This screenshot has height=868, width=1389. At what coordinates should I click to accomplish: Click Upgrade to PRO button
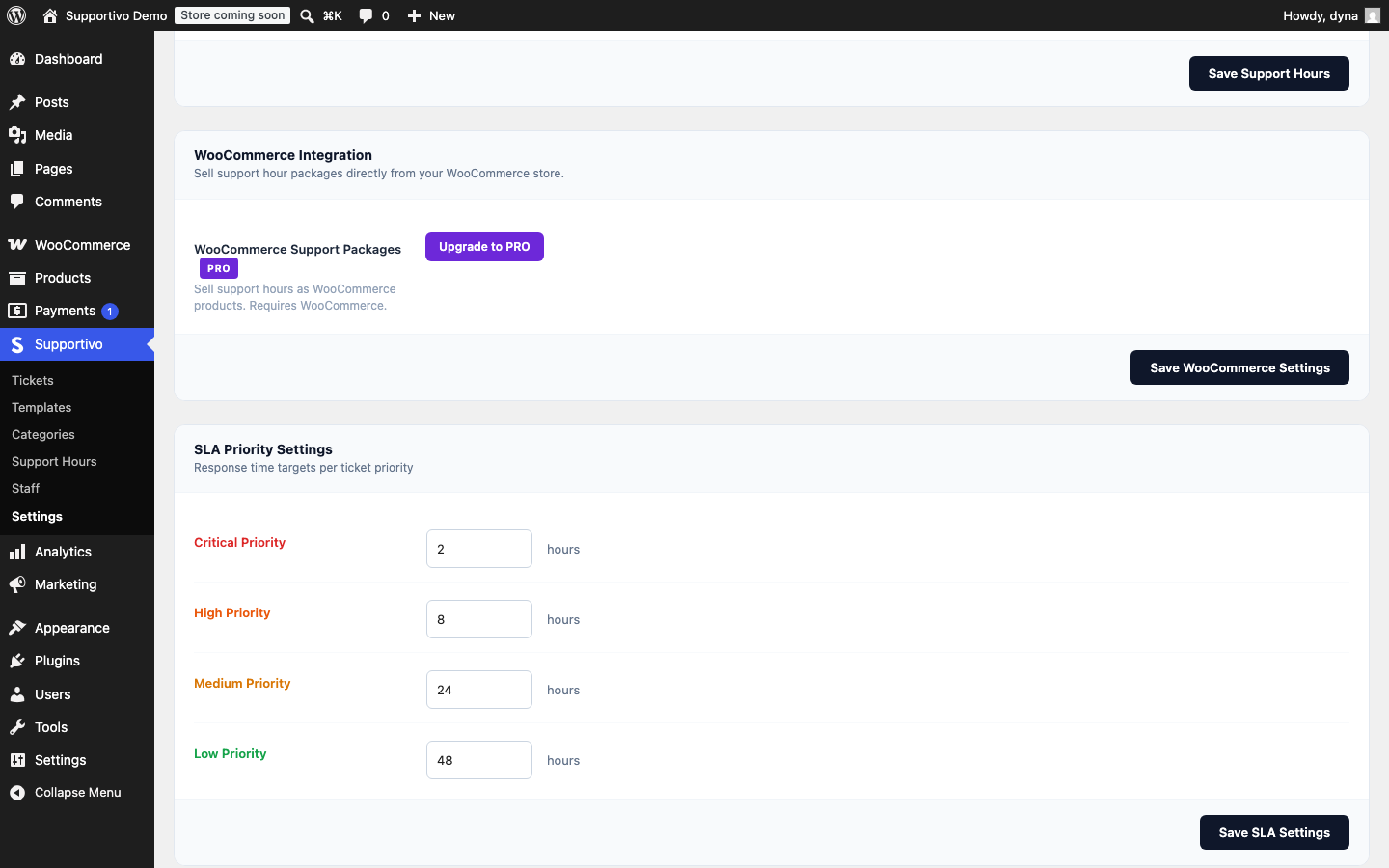coord(484,247)
